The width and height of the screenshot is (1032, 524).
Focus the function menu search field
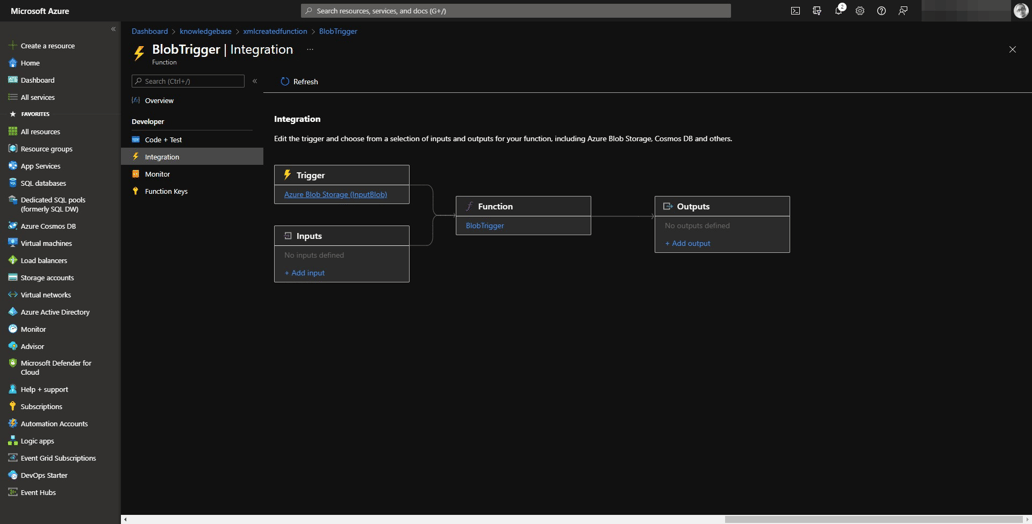click(x=188, y=81)
